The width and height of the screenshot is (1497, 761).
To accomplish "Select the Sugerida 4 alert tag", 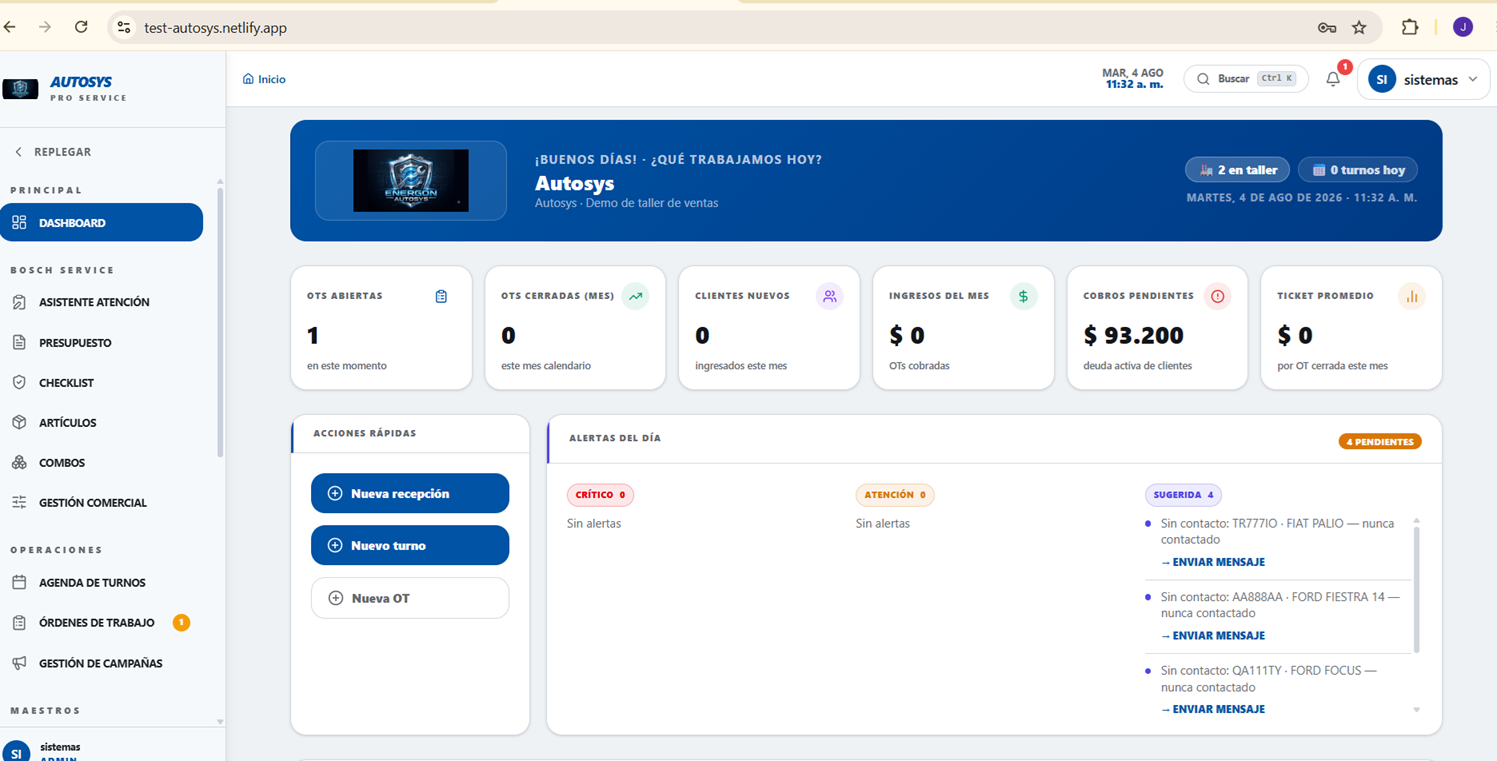I will [1183, 495].
